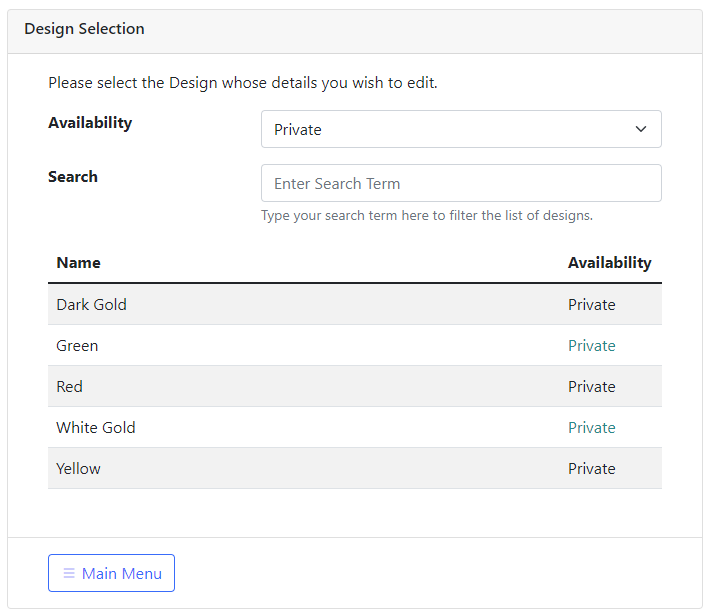Choose the Red design row
Viewport: 713px width, 615px height.
pos(355,386)
